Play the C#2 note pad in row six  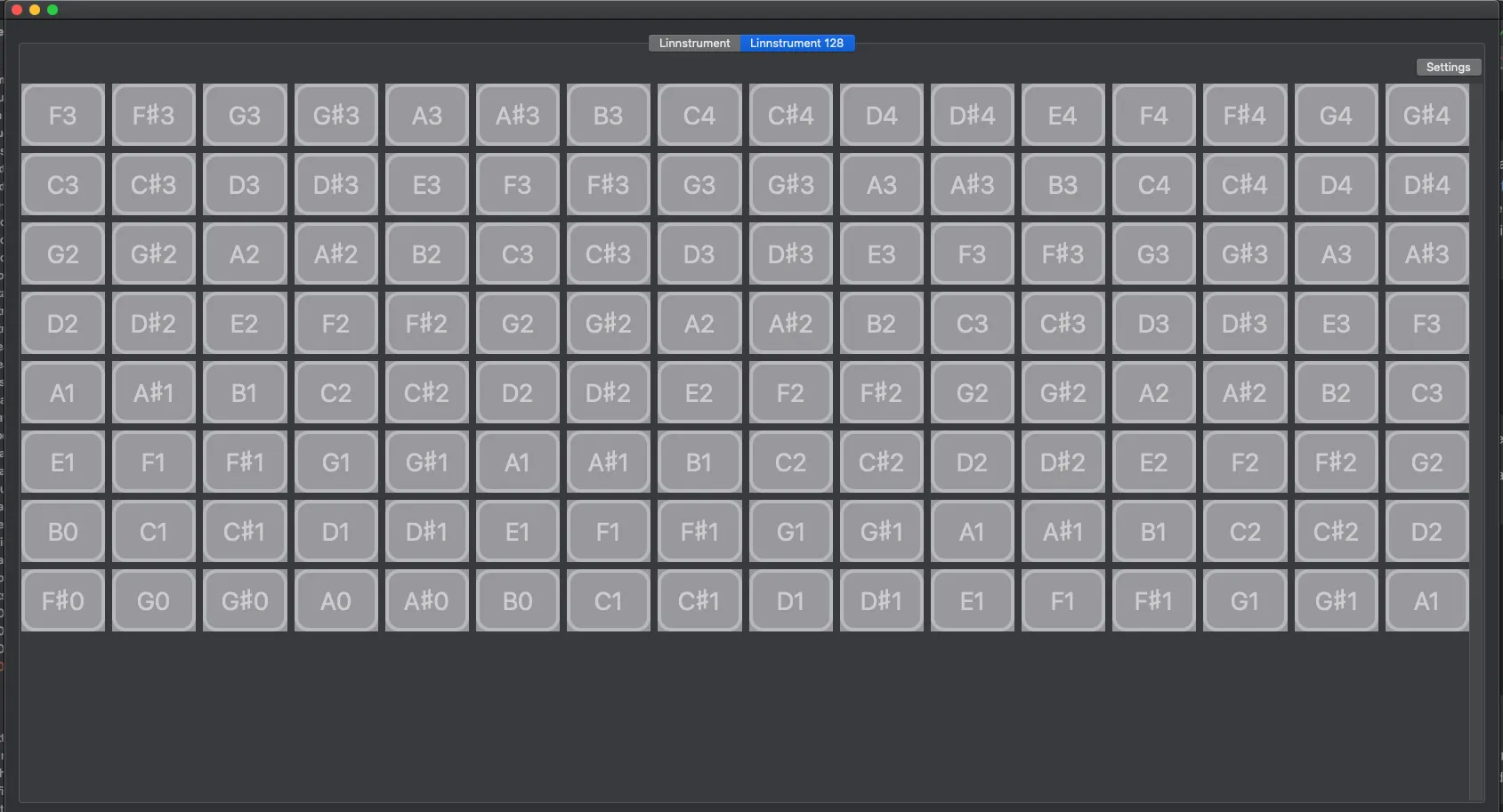coord(881,462)
